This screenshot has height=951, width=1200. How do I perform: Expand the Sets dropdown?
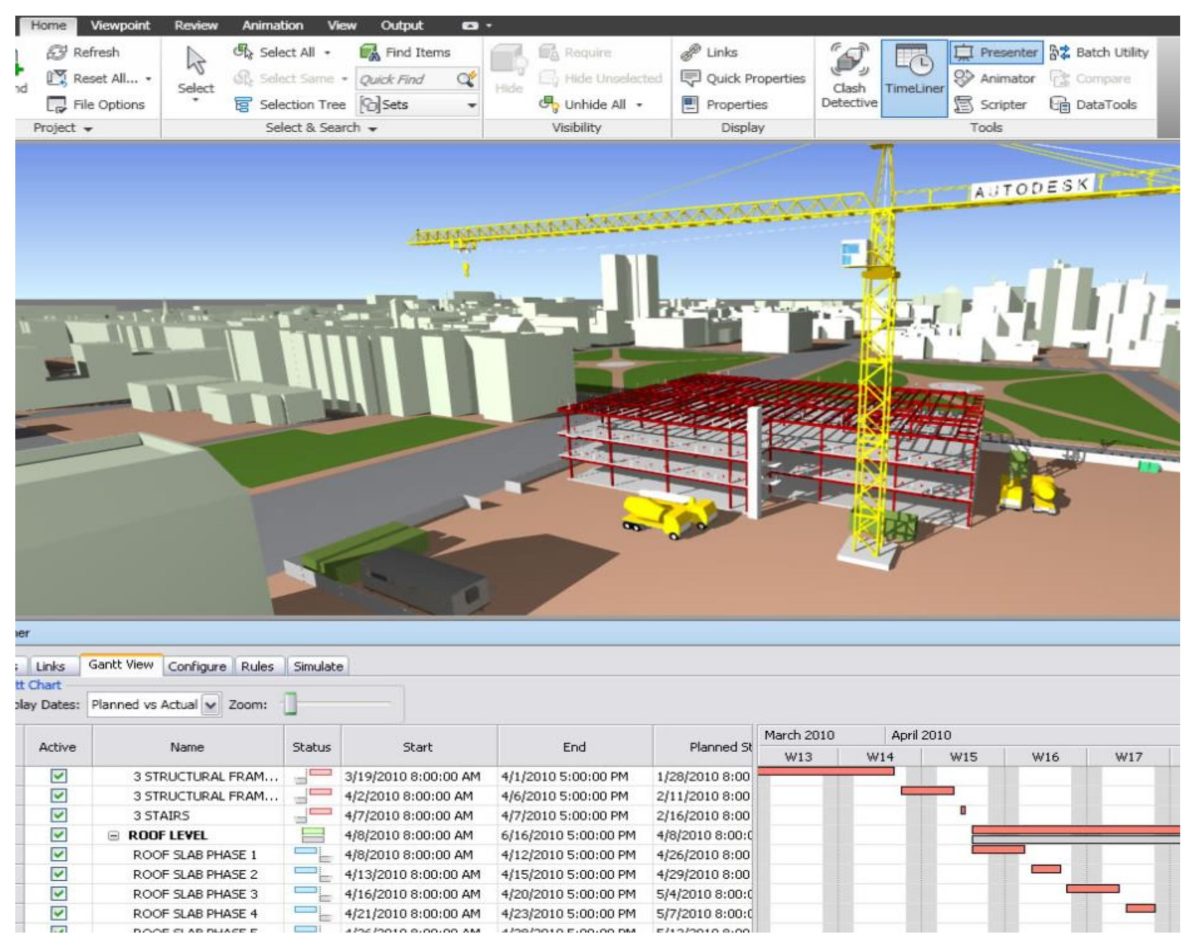point(472,105)
